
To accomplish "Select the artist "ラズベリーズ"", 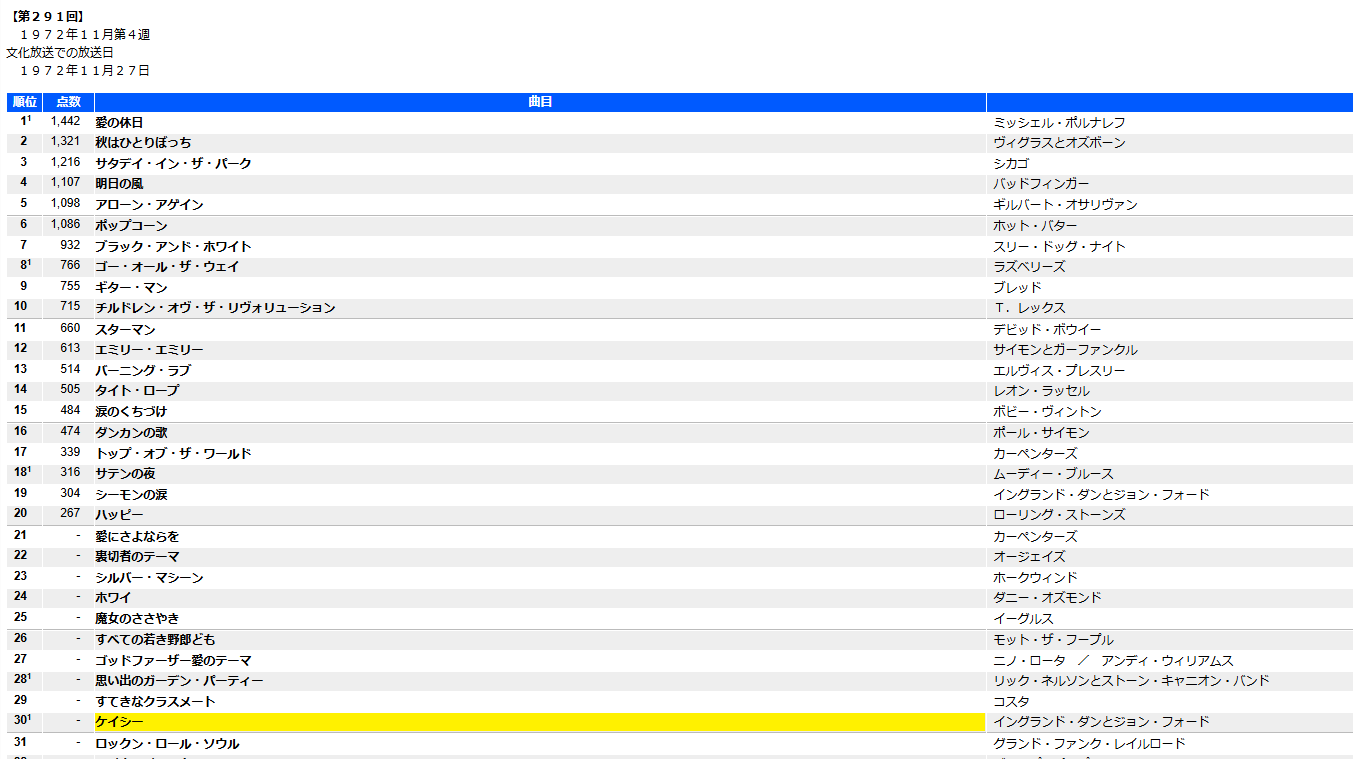I will pyautogui.click(x=1029, y=267).
